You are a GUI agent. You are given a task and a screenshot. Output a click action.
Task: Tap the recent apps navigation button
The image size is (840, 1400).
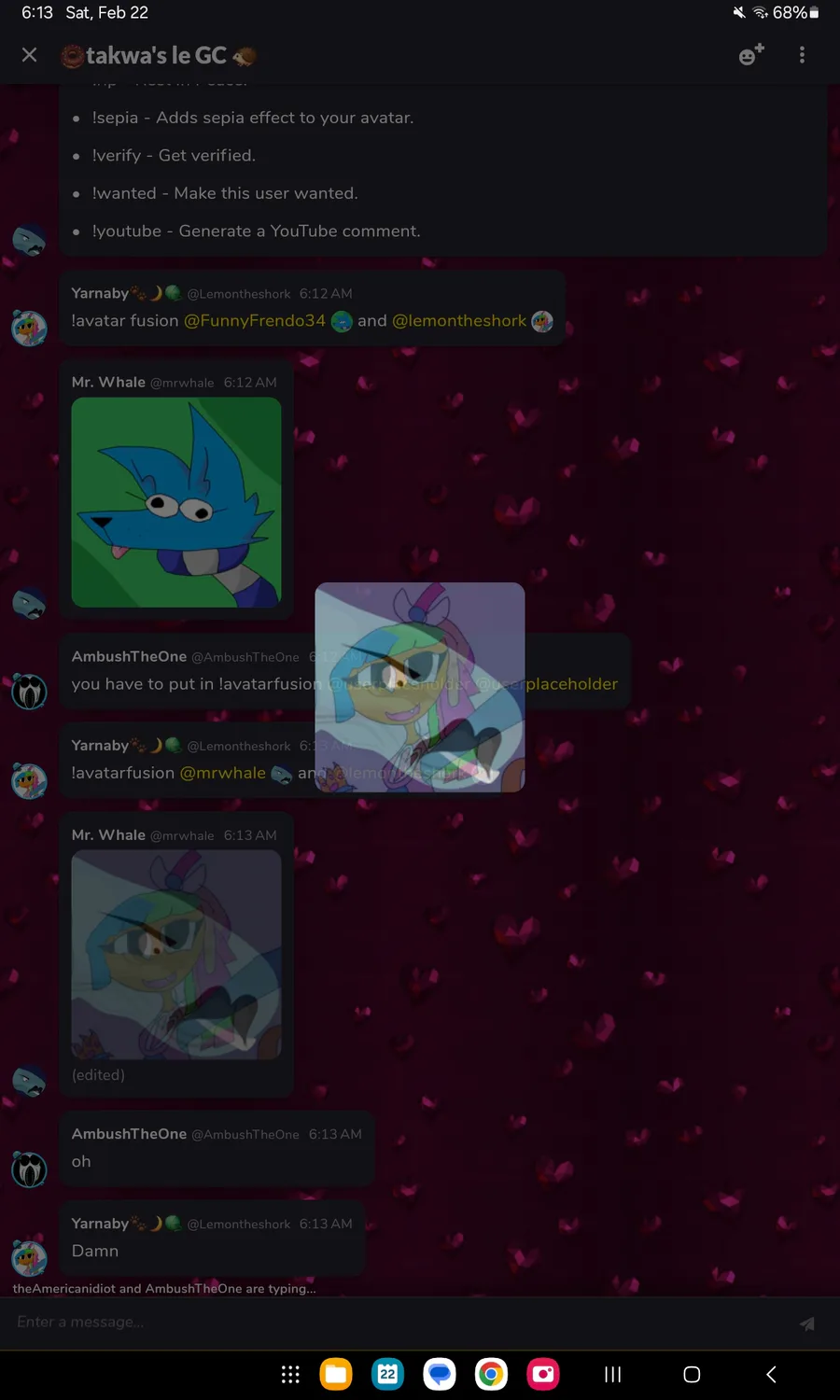pos(612,1374)
